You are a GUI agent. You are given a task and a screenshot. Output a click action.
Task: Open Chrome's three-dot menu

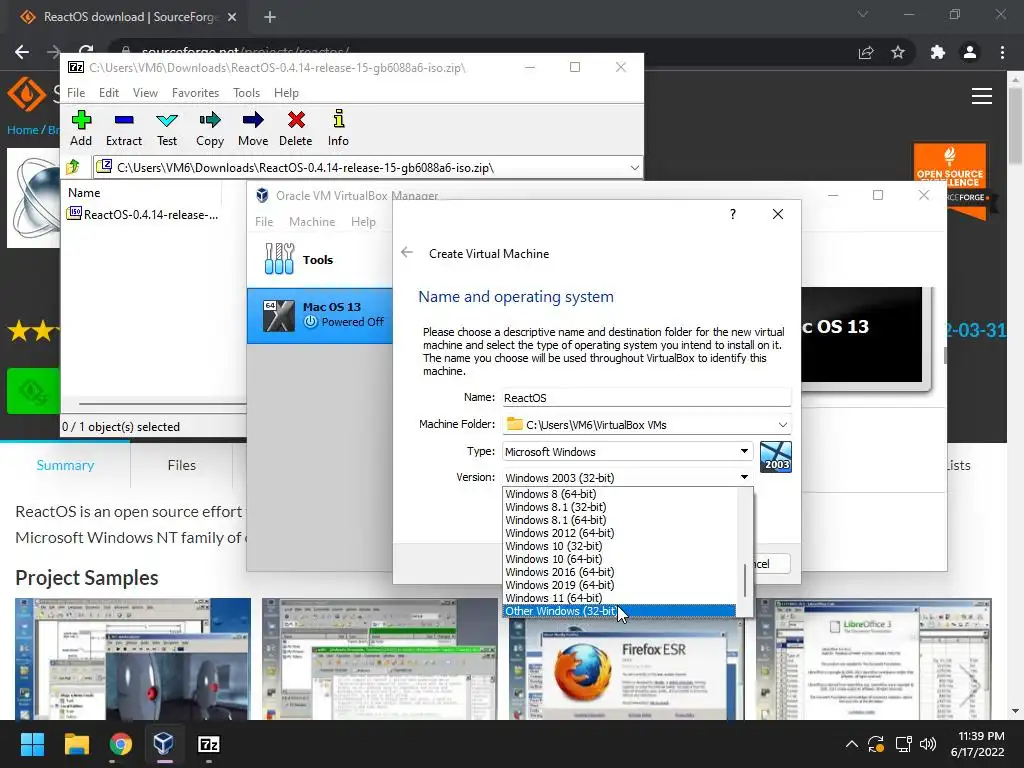point(1002,52)
